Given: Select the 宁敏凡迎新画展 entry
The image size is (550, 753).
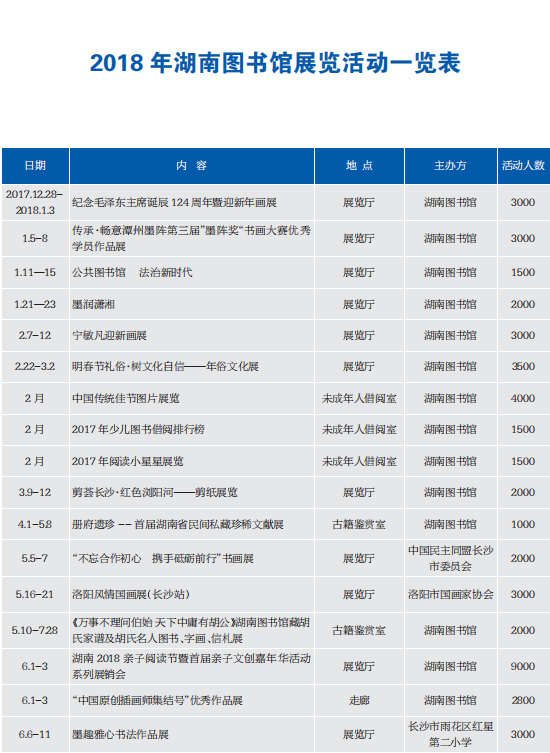Looking at the screenshot, I should coord(109,336).
